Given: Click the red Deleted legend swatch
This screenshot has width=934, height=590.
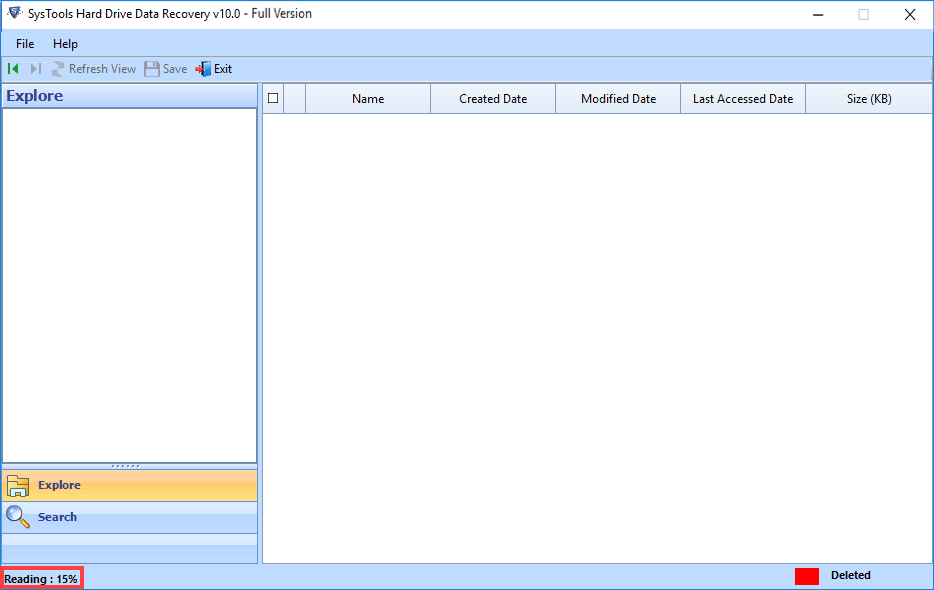Looking at the screenshot, I should pyautogui.click(x=807, y=576).
